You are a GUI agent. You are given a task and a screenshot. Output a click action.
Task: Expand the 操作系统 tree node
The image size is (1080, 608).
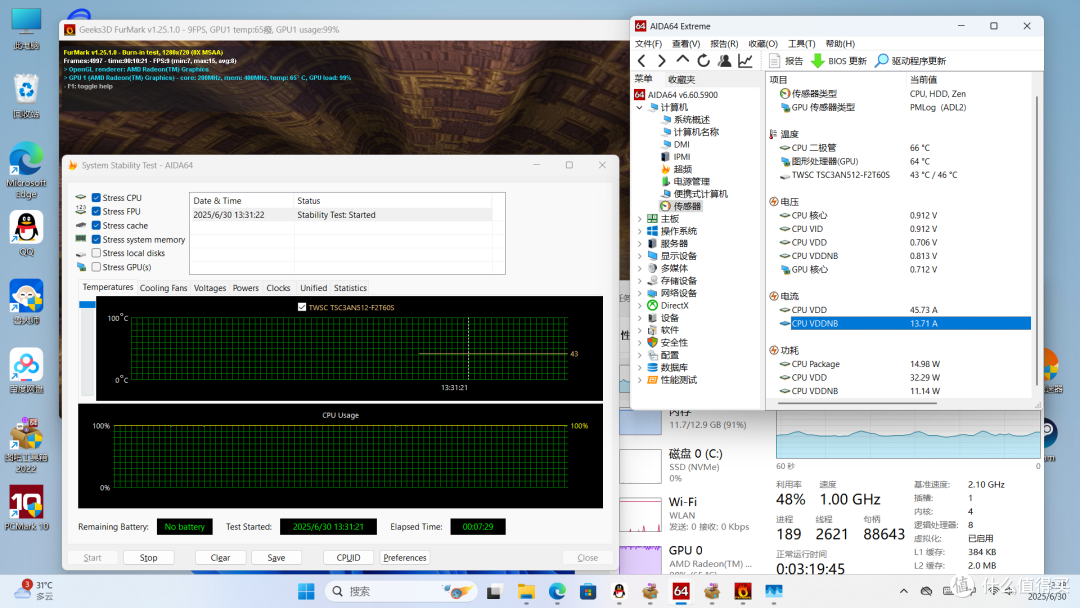click(640, 231)
